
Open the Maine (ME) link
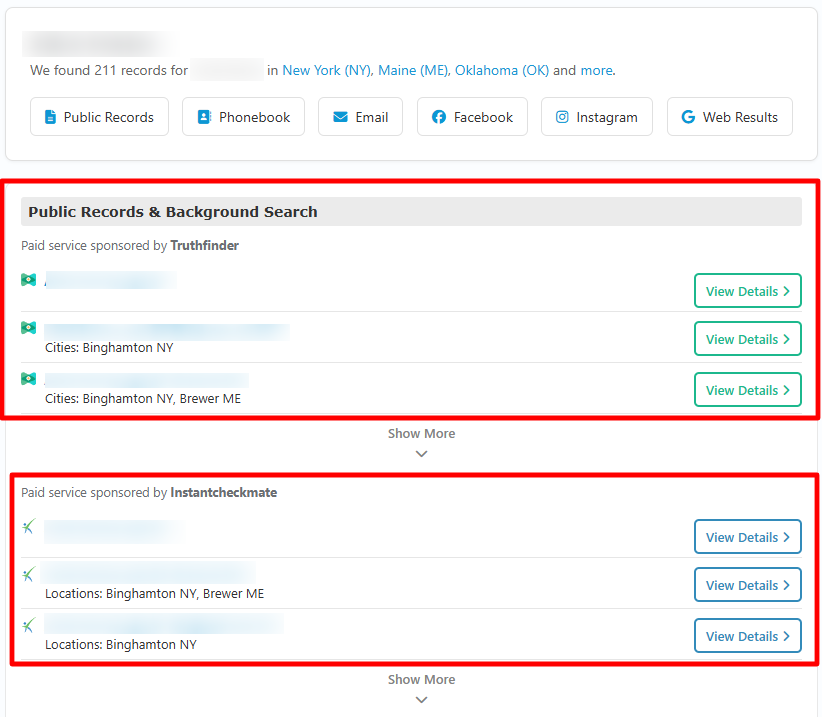pos(413,70)
